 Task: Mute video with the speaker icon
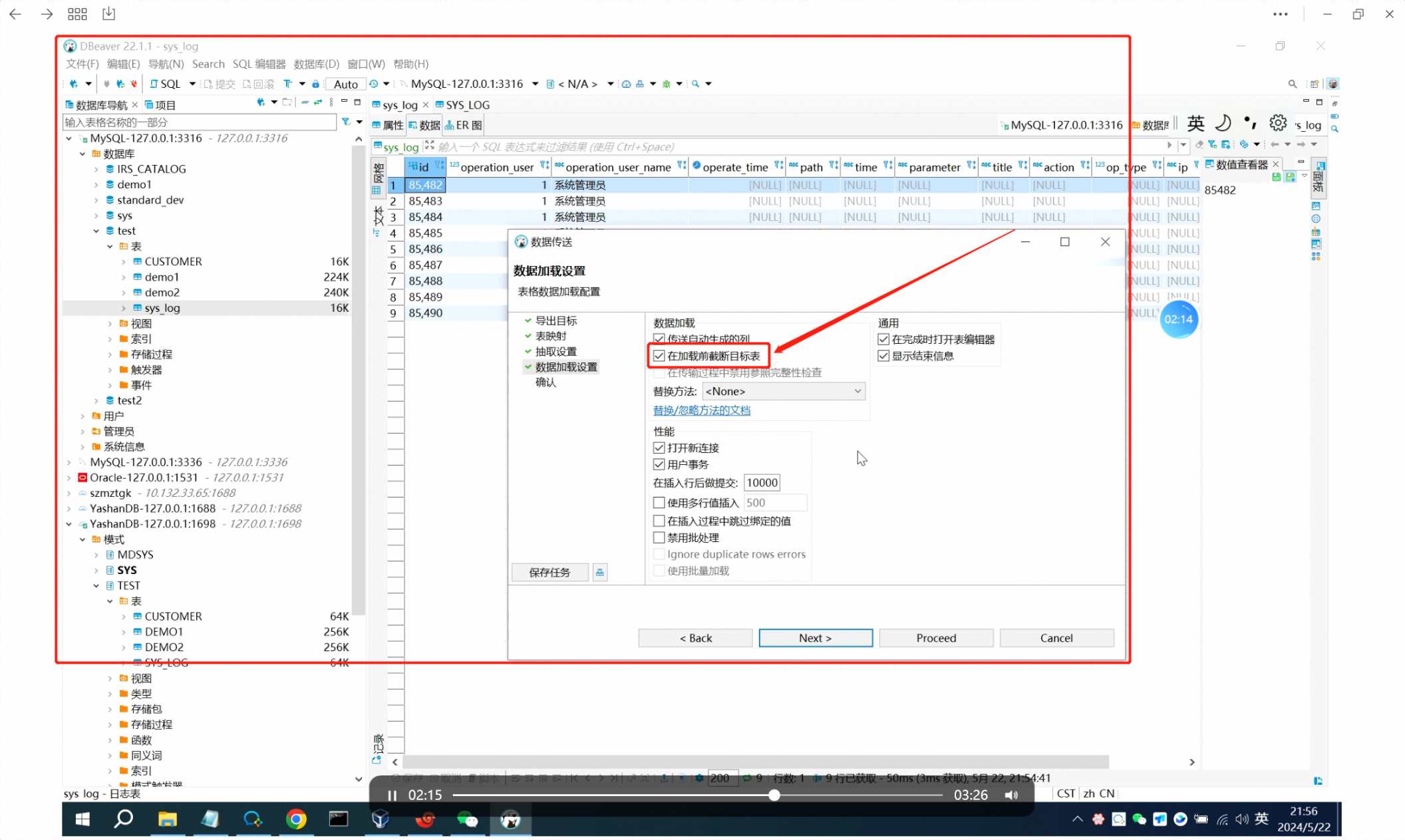pyautogui.click(x=1011, y=795)
